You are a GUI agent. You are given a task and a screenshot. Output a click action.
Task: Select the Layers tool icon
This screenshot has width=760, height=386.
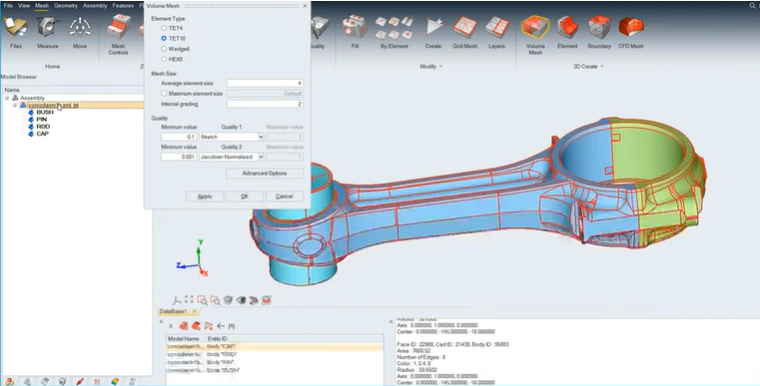point(497,27)
